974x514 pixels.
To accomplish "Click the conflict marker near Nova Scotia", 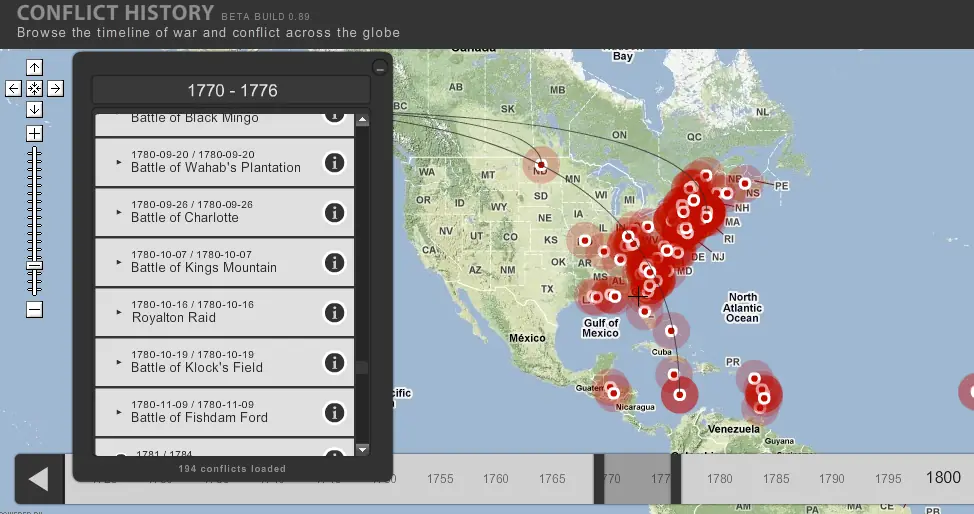I will [x=744, y=183].
